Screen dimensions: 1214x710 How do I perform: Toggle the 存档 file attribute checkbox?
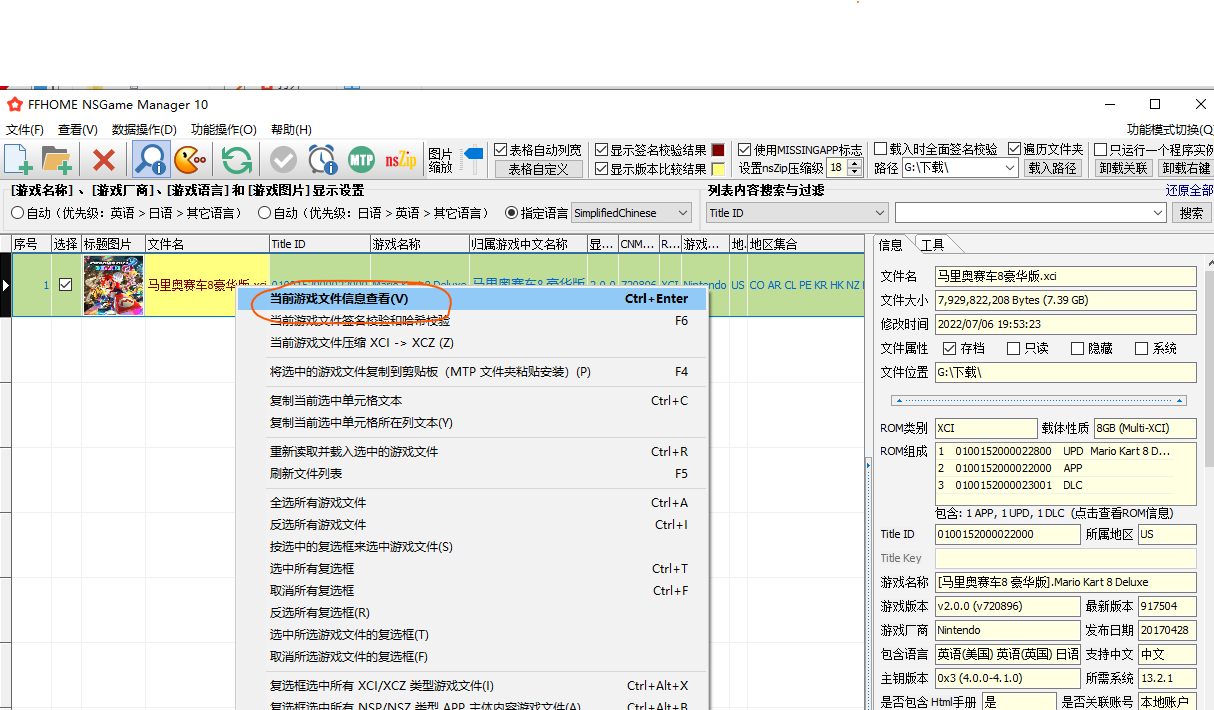click(x=950, y=349)
